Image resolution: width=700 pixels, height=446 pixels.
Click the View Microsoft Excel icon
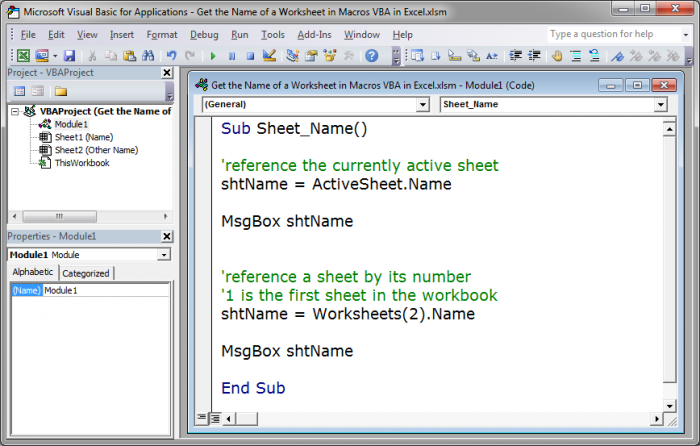[x=23, y=56]
